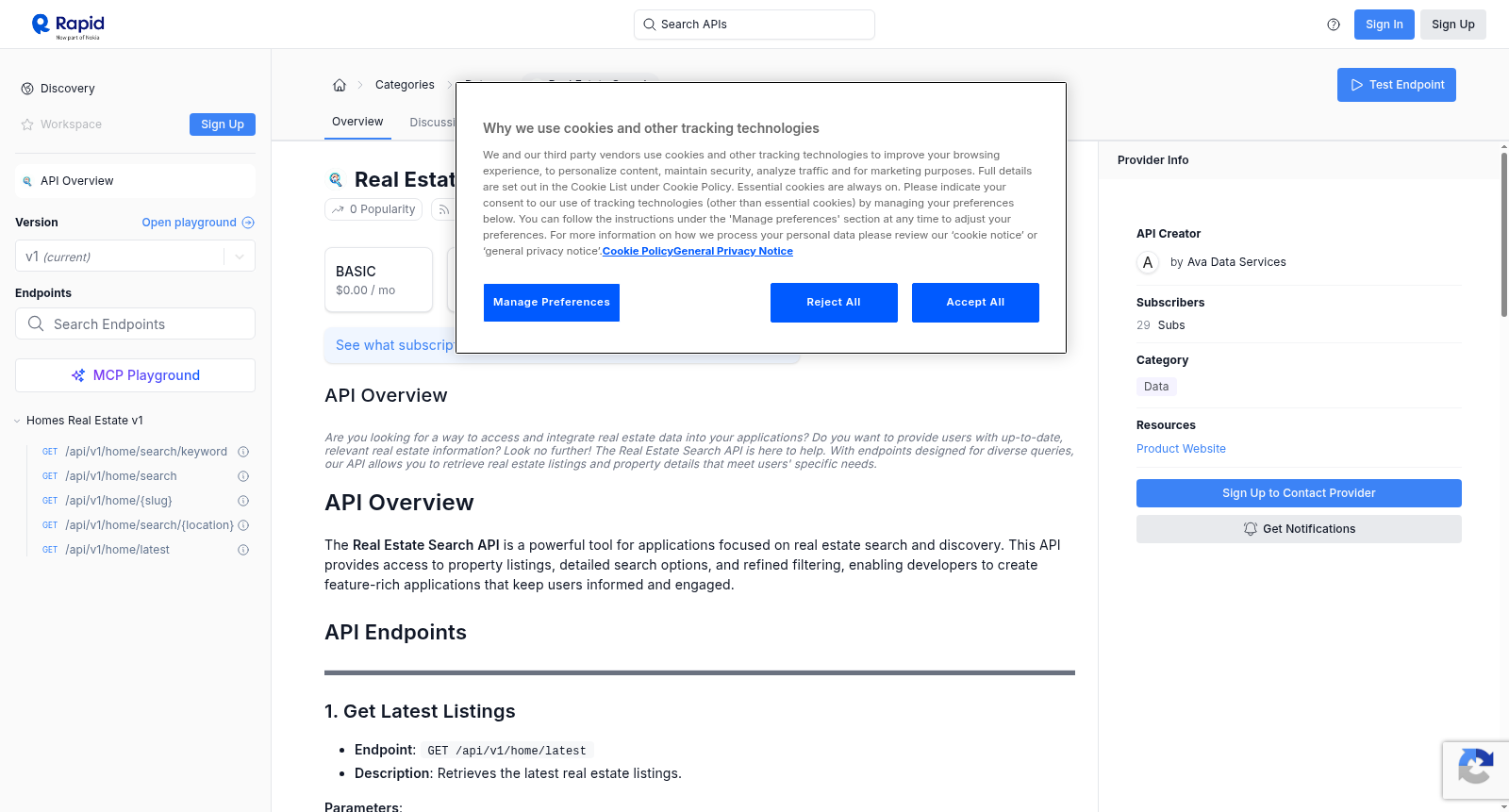The width and height of the screenshot is (1509, 812).
Task: Click the Discovery compass icon
Action: click(27, 89)
